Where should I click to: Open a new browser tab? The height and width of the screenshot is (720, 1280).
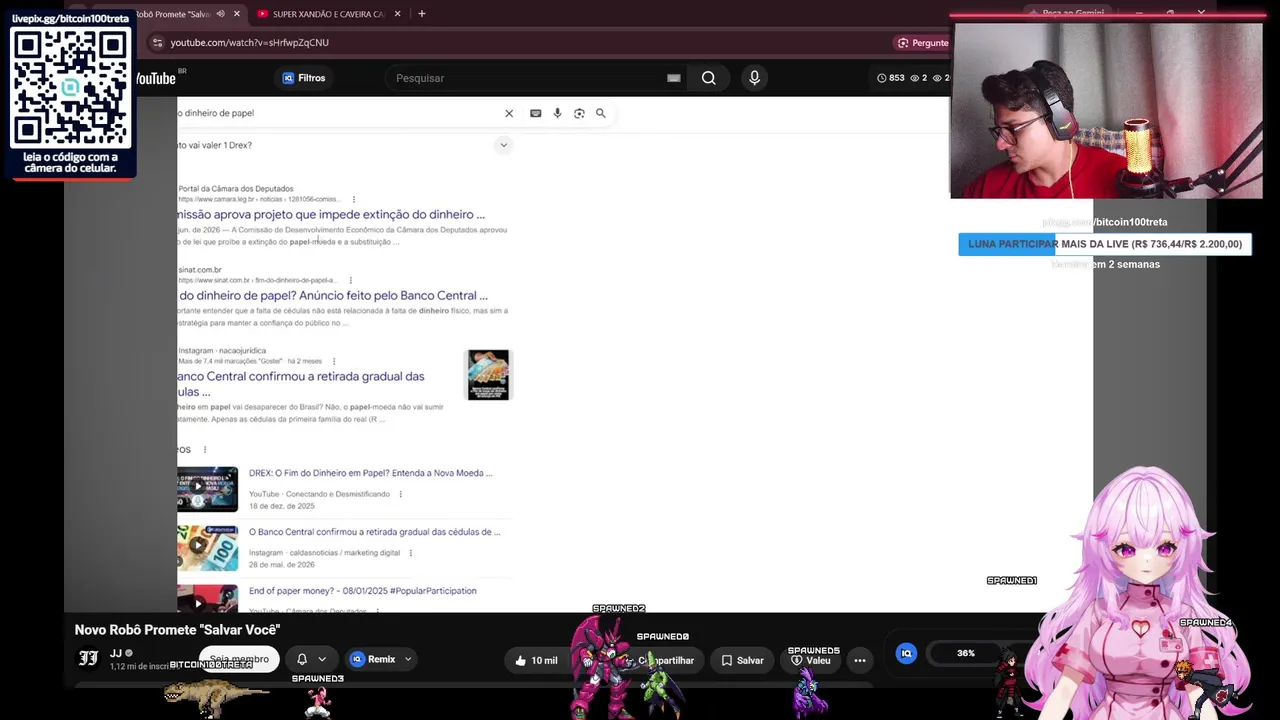(x=422, y=14)
